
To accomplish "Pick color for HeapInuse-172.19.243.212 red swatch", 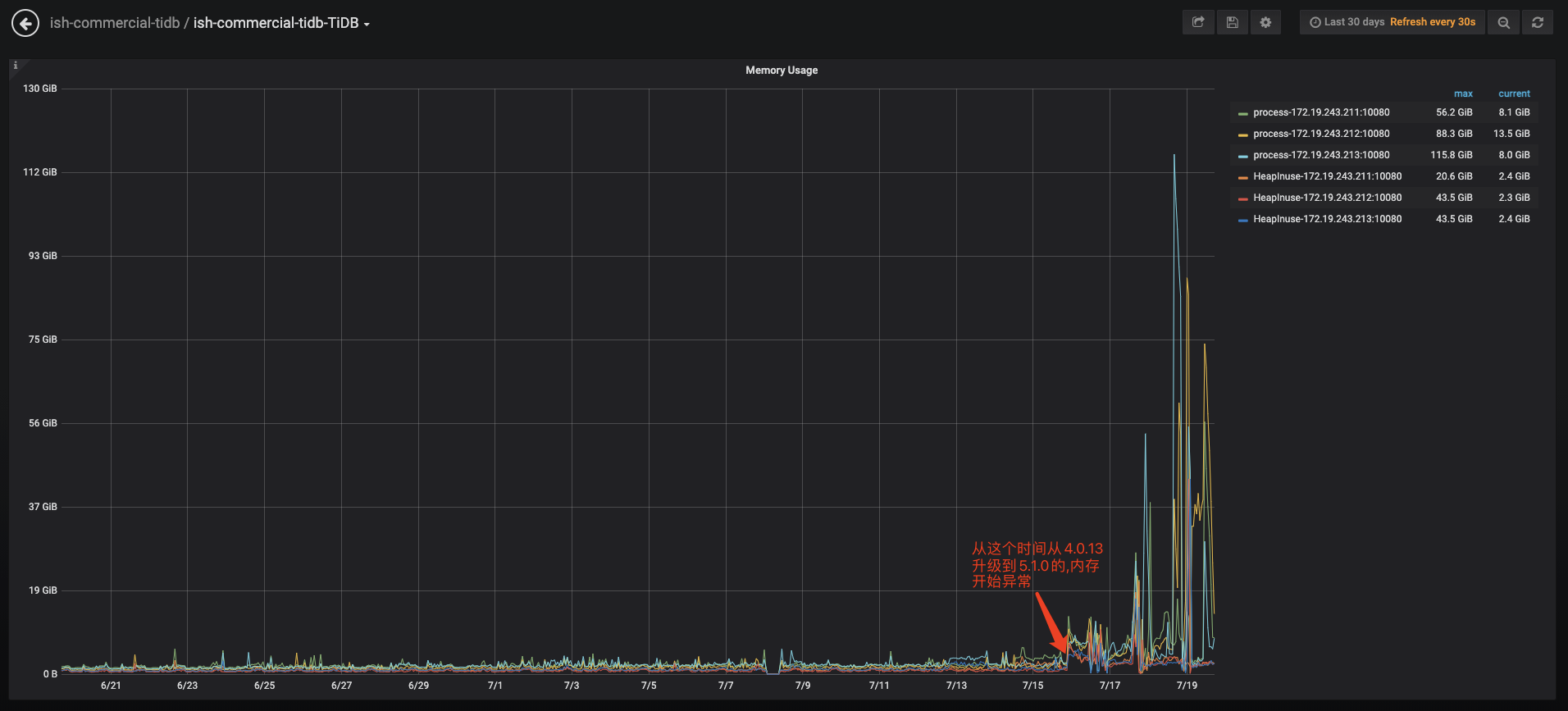I will point(1243,198).
